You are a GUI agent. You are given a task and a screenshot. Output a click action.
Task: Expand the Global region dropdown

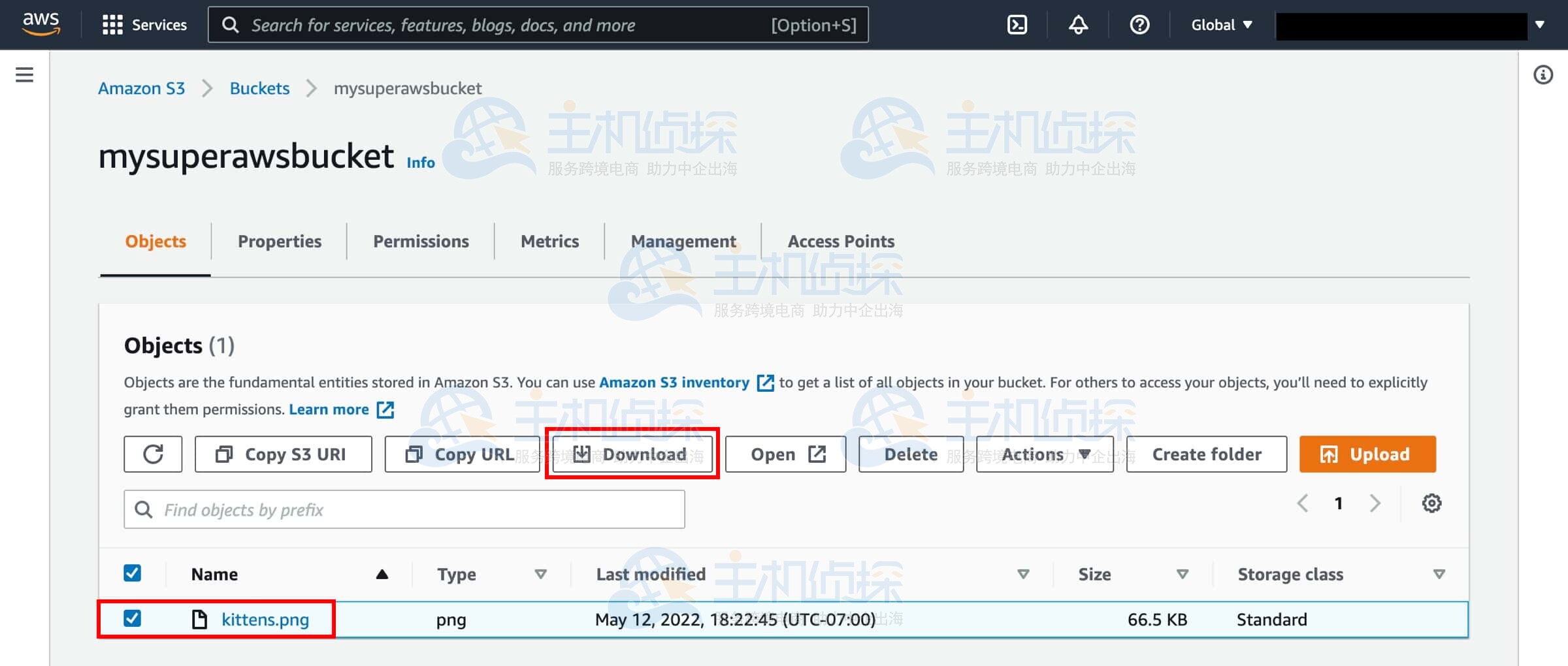click(1221, 25)
